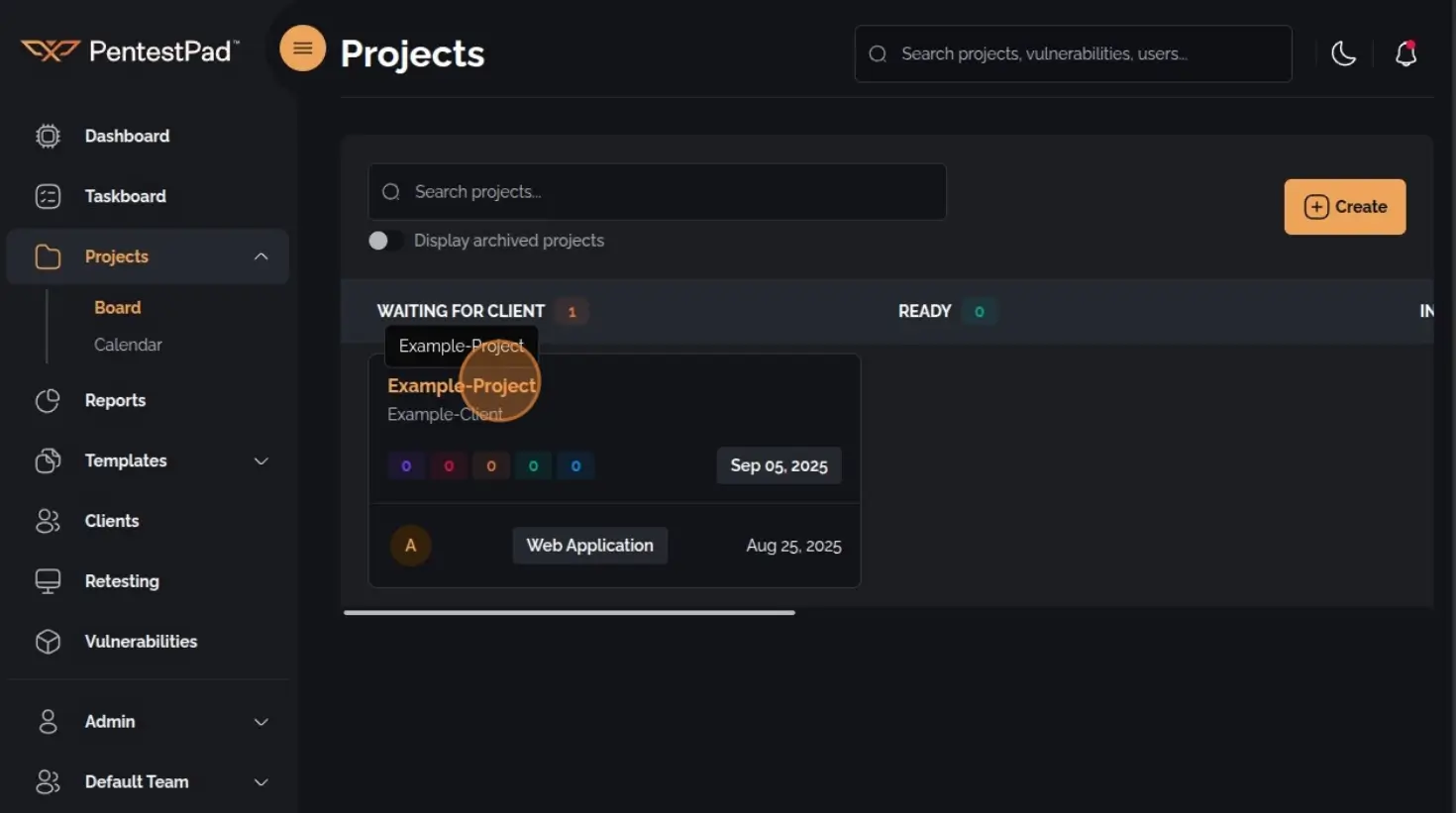
Task: Expand the Templates section
Action: [260, 460]
